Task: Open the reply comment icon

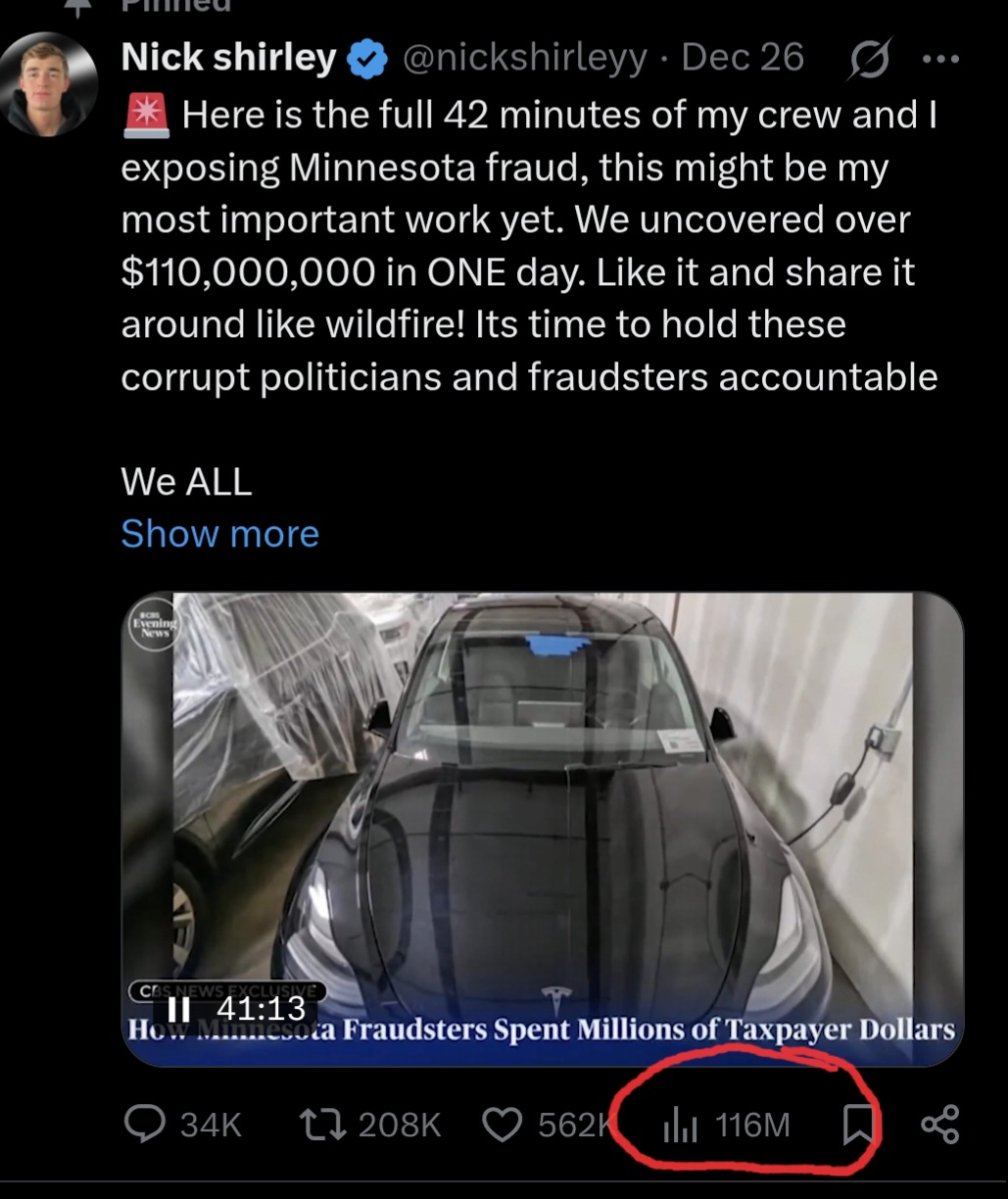Action: click(x=145, y=1125)
